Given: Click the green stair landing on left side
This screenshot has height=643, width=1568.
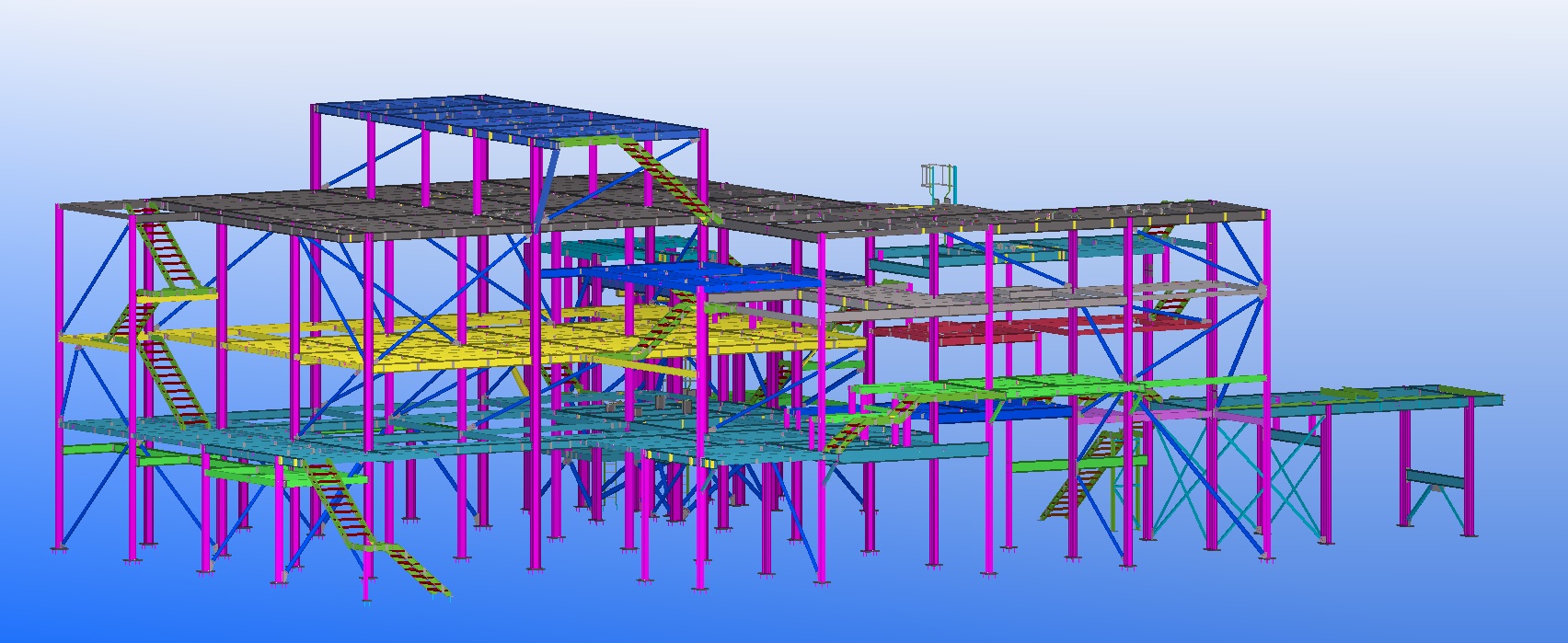Looking at the screenshot, I should [x=177, y=295].
